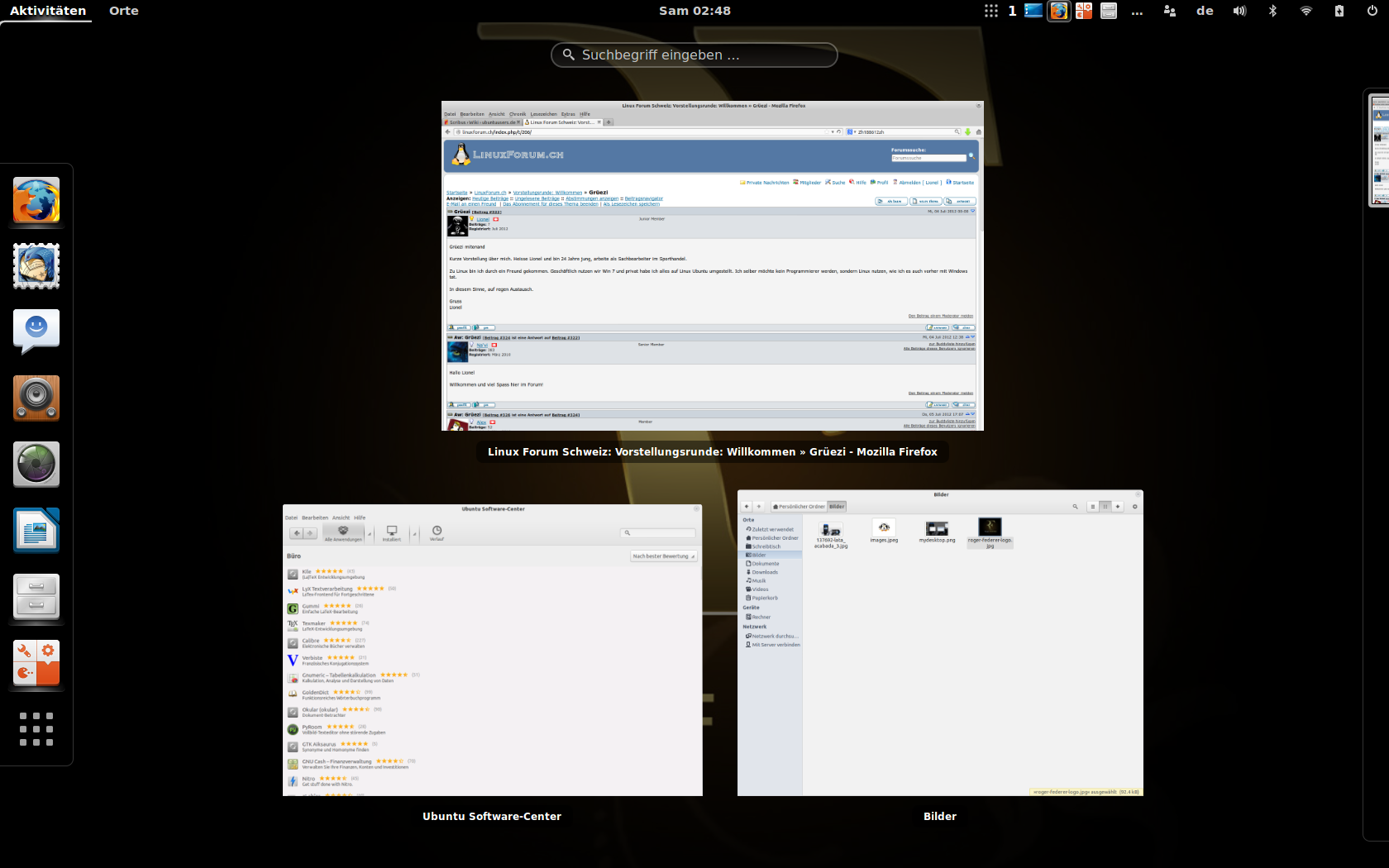Click the Aktivitäten button
This screenshot has width=1389, height=868.
click(48, 11)
